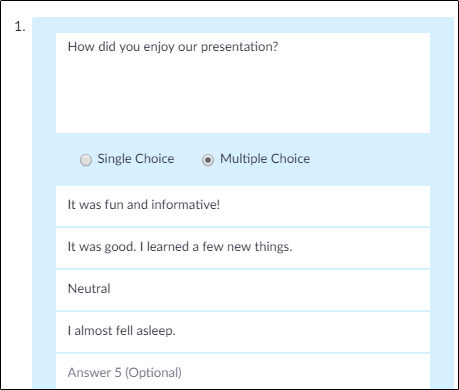Screen dimensions: 459x390
Task: Select the Single Choice radio button
Action: pyautogui.click(x=86, y=160)
